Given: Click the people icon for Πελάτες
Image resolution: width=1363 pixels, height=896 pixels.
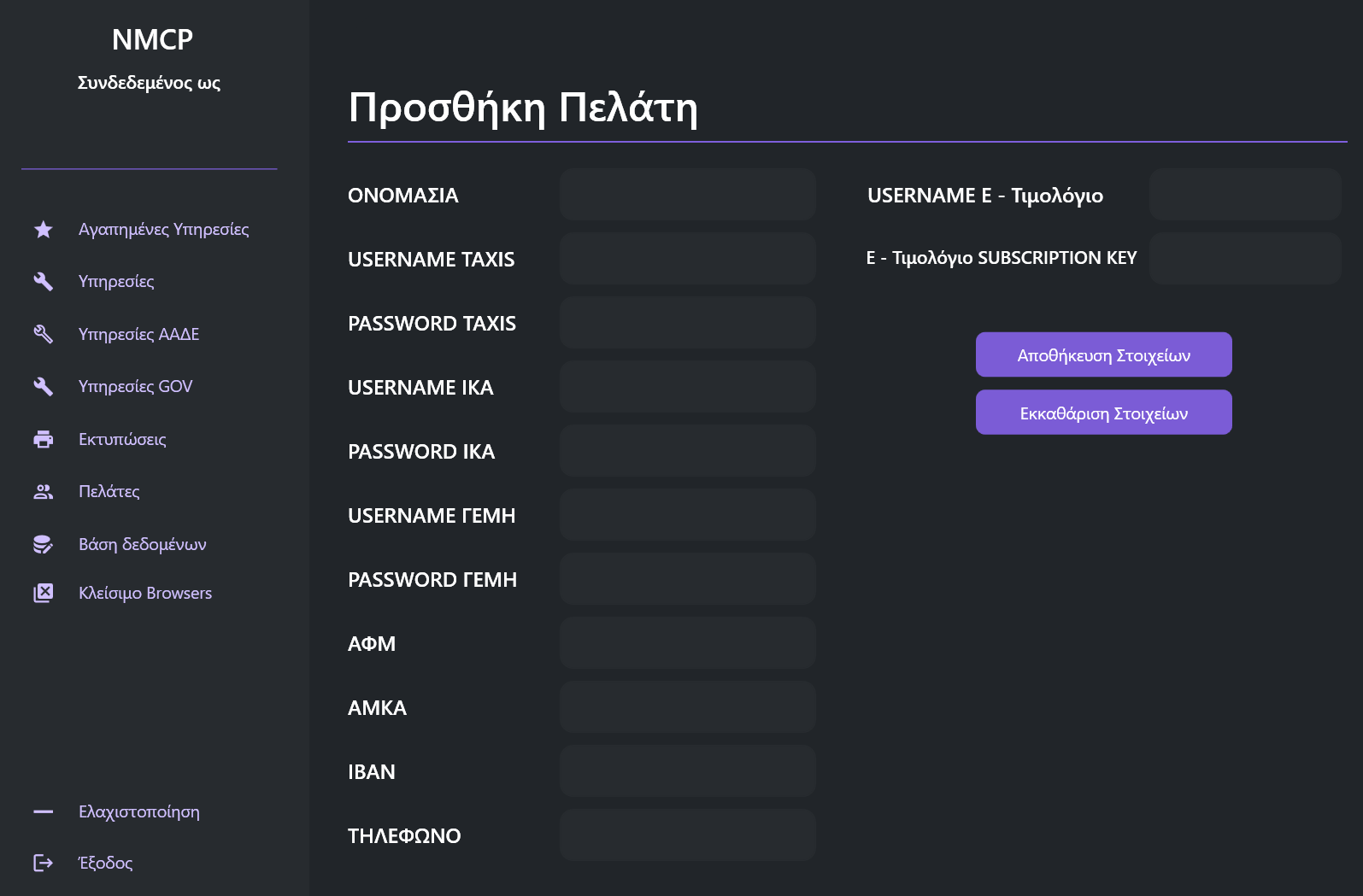Looking at the screenshot, I should click(x=44, y=492).
